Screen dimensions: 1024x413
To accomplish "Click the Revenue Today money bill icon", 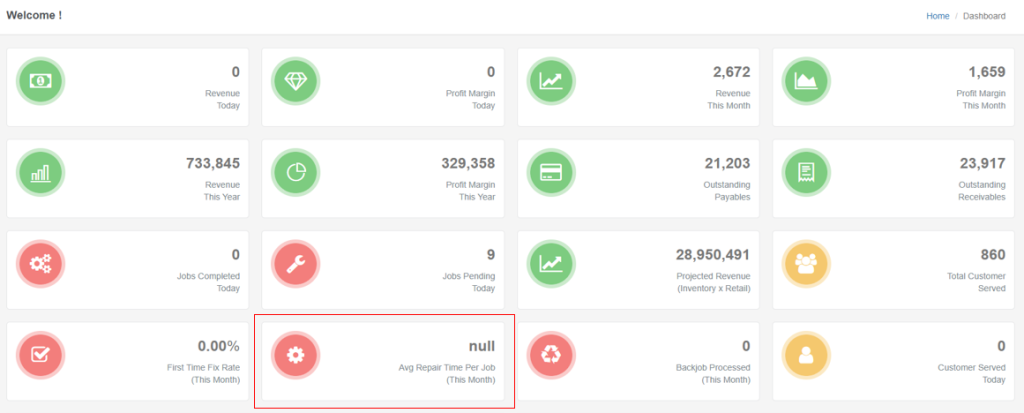I will coord(41,82).
